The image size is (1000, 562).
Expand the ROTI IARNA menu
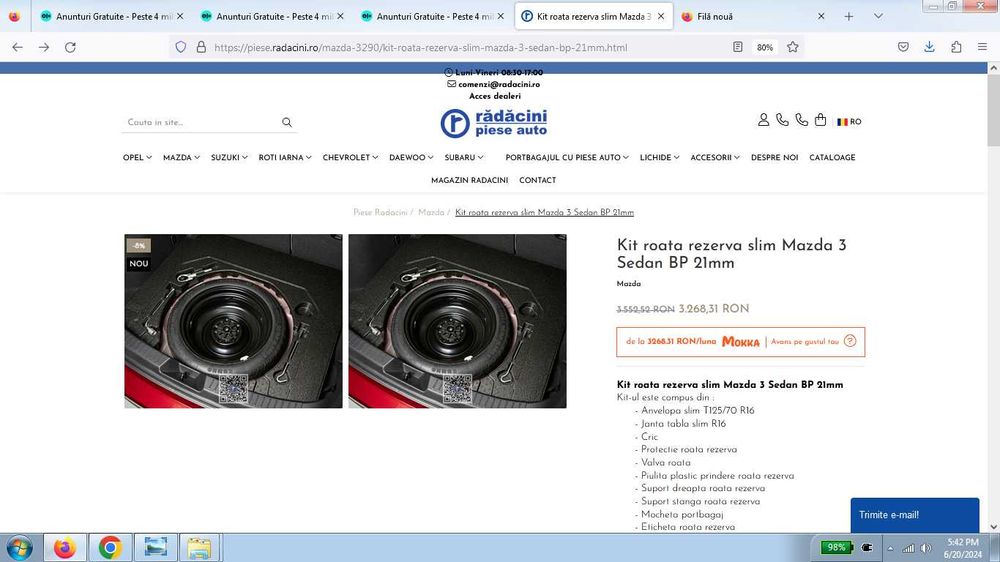coord(284,158)
